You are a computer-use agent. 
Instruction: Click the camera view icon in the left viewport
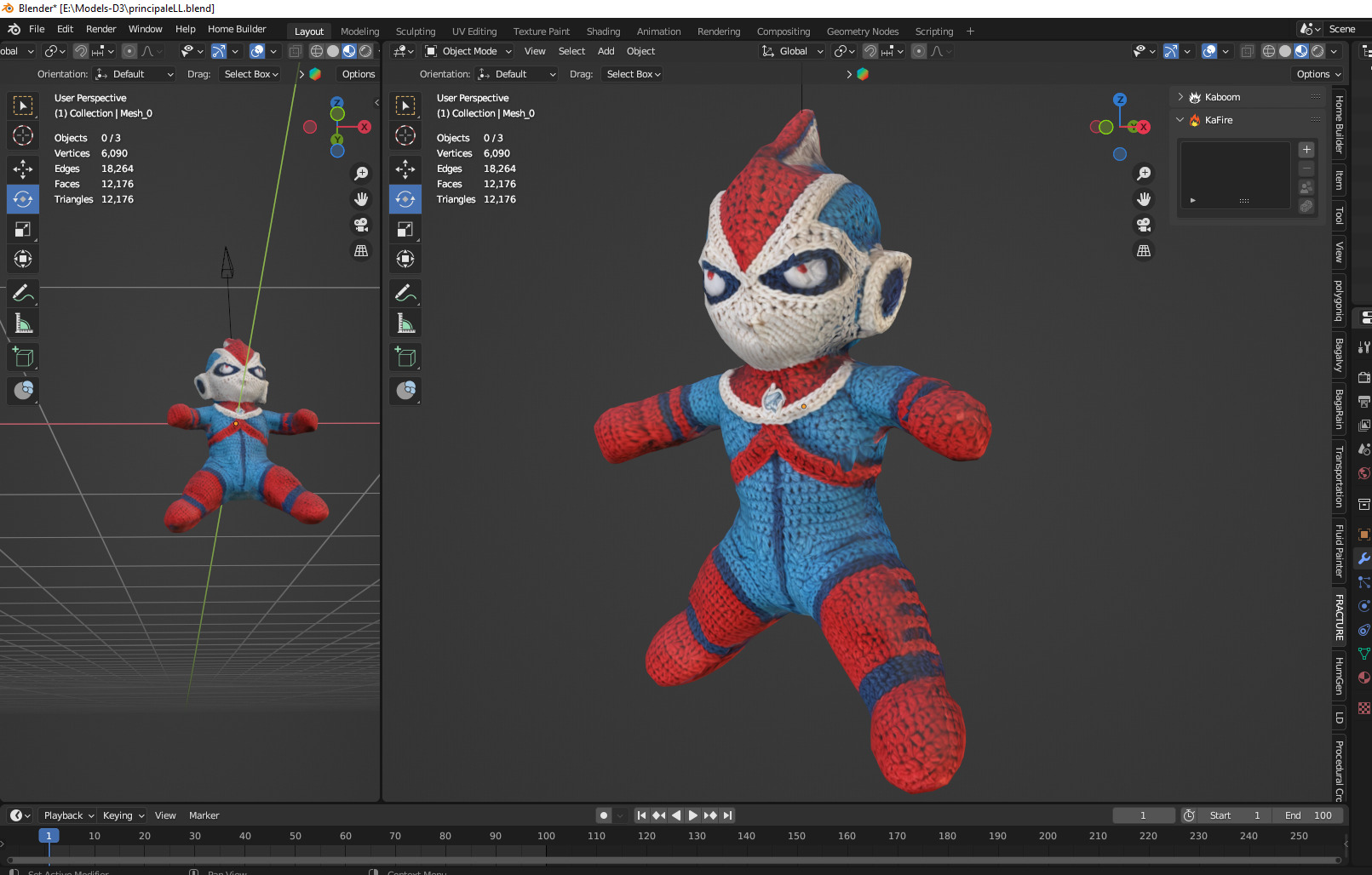coord(361,225)
